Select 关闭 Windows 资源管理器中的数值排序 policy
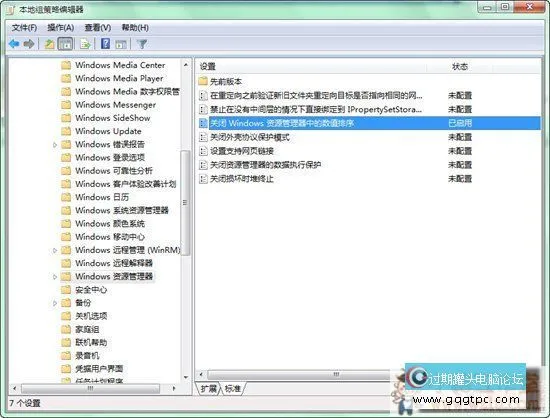Image resolution: width=550 pixels, height=418 pixels. [x=369, y=123]
